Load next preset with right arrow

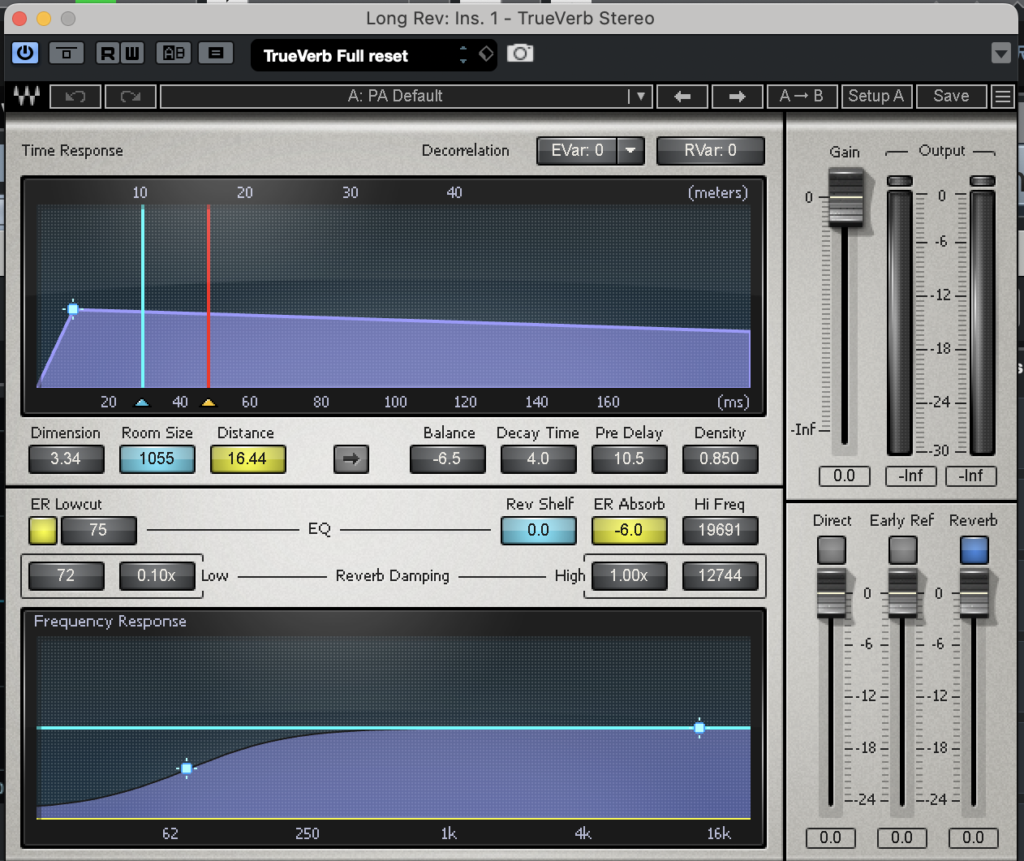tap(737, 96)
